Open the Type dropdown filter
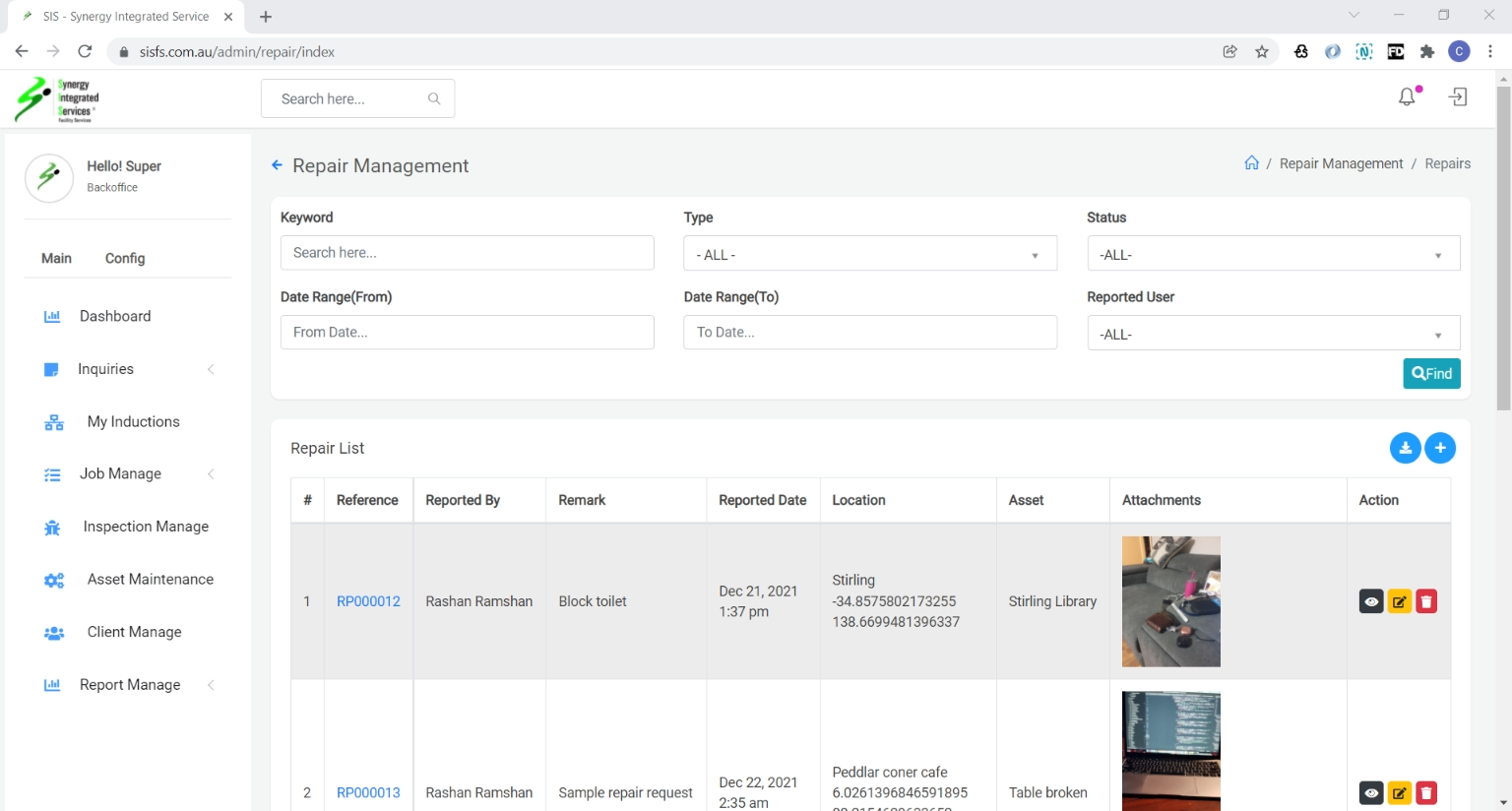Viewport: 1512px width, 811px height. (x=869, y=254)
